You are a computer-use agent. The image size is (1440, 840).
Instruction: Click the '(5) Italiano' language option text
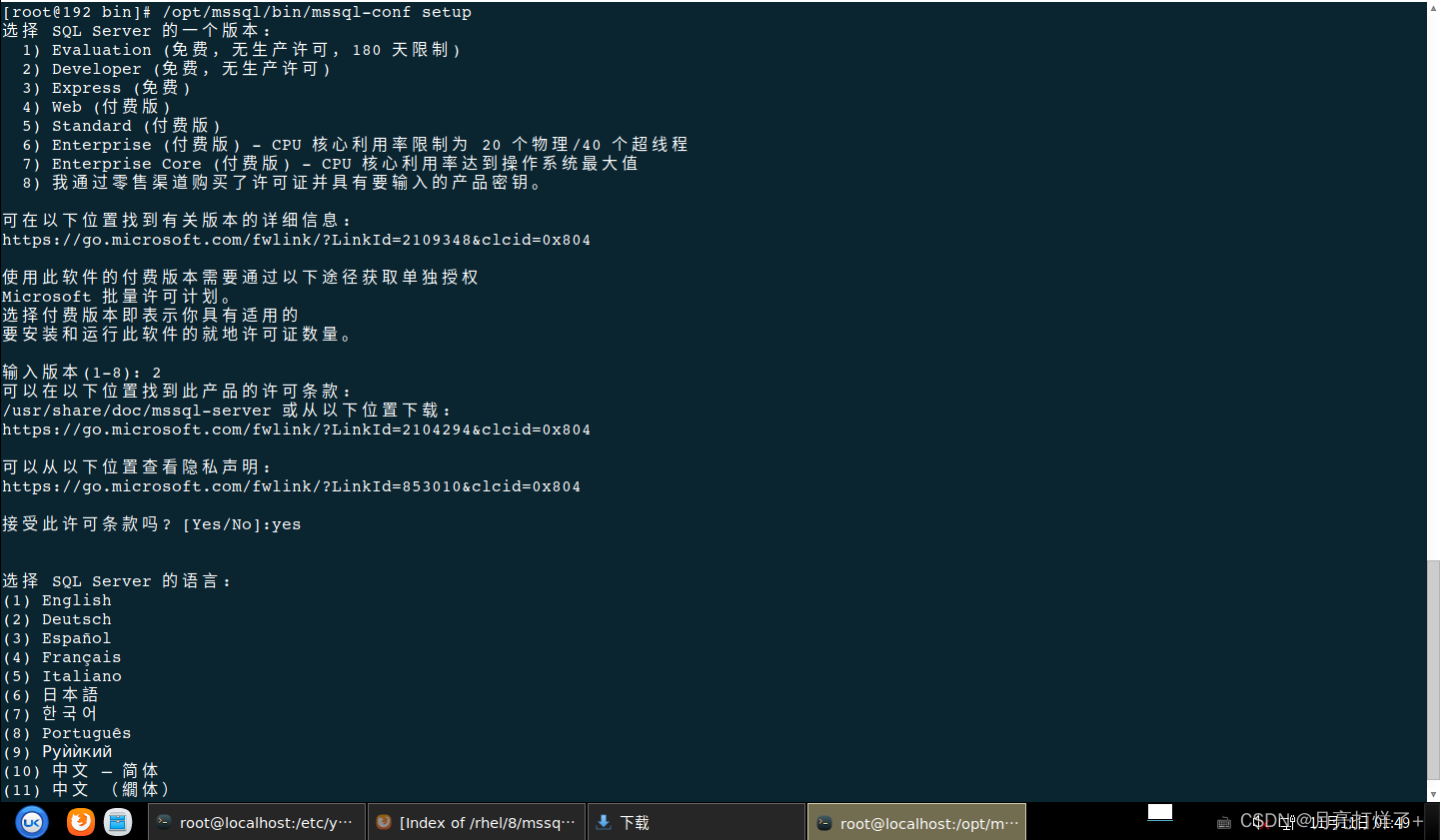(x=62, y=676)
